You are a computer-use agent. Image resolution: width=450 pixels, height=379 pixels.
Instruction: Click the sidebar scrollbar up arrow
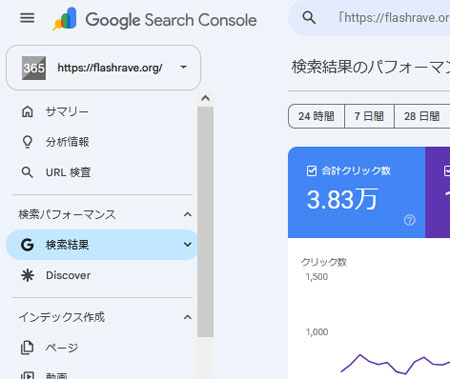tap(205, 98)
